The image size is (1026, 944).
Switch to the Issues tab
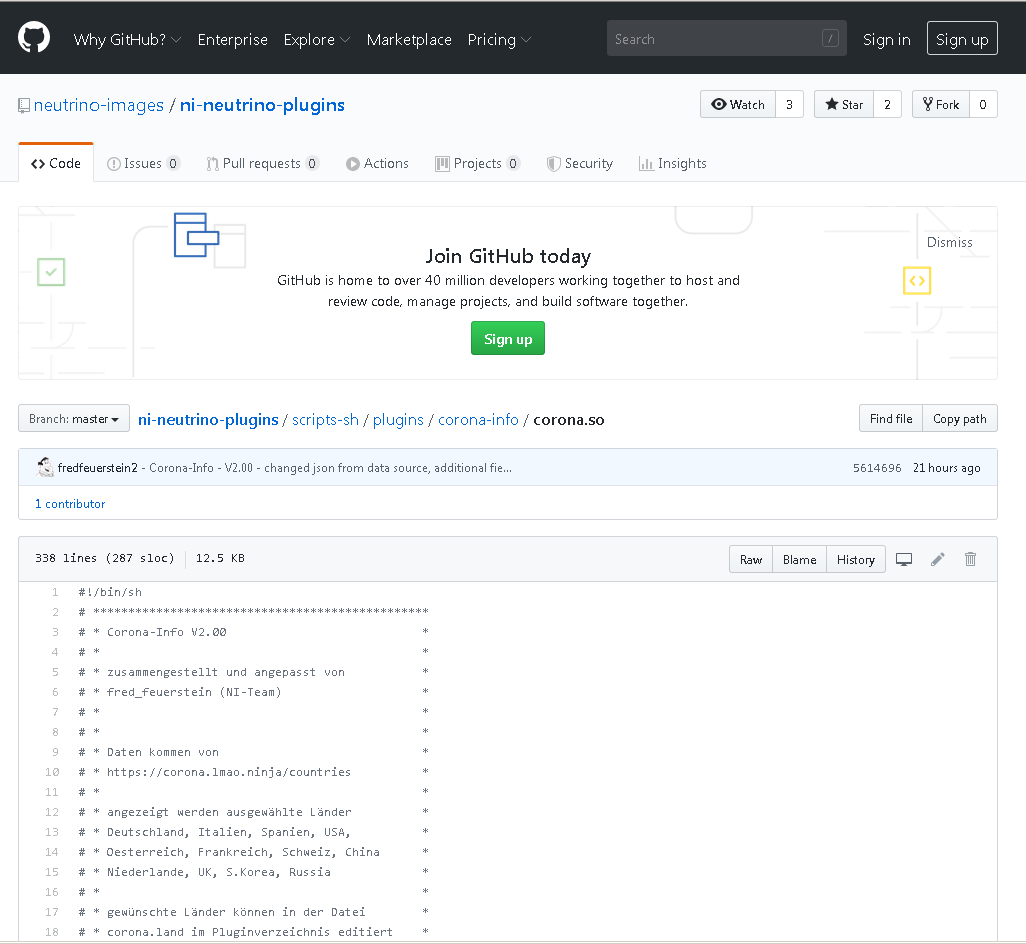143,164
